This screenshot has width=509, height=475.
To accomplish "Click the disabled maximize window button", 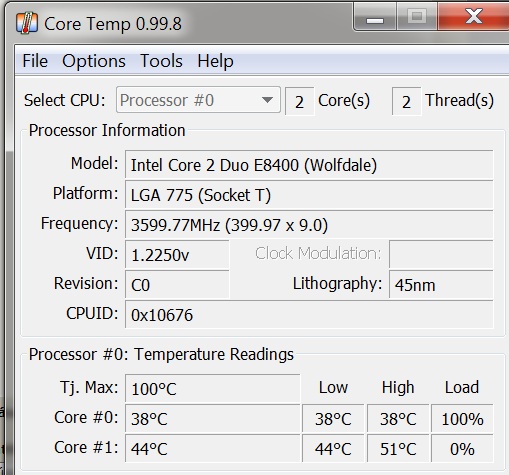I will click(x=417, y=16).
